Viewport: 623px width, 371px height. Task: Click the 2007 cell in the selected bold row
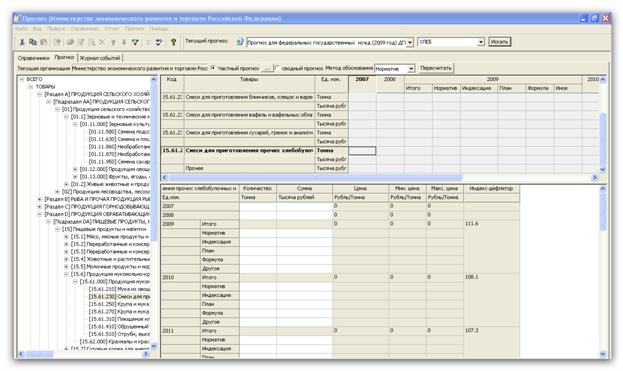click(x=362, y=151)
